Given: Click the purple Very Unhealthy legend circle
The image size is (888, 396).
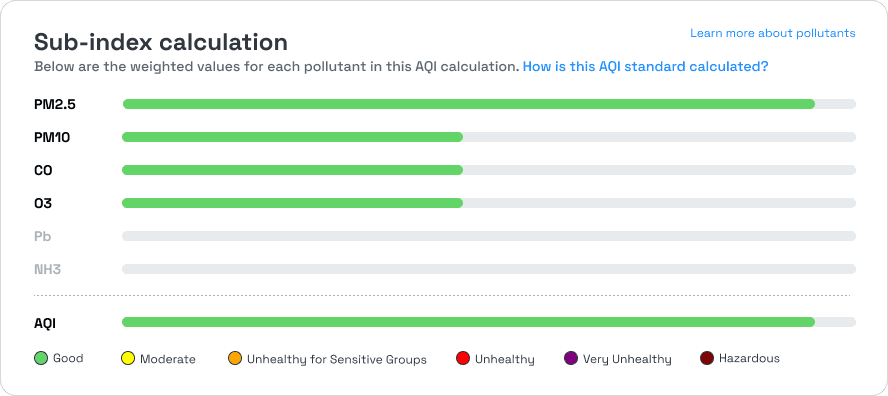Looking at the screenshot, I should click(571, 359).
